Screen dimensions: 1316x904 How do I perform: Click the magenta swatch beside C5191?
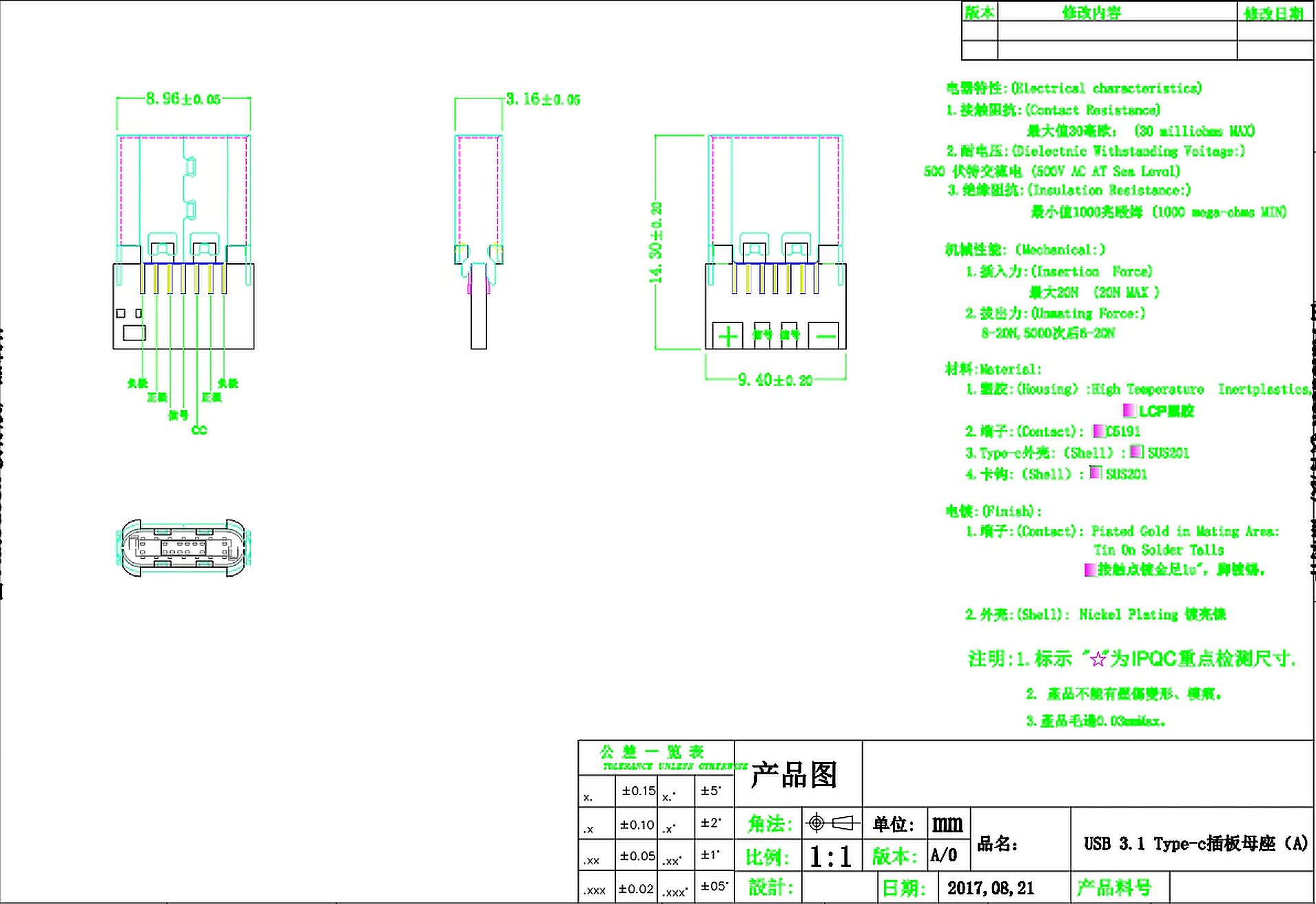[1099, 431]
